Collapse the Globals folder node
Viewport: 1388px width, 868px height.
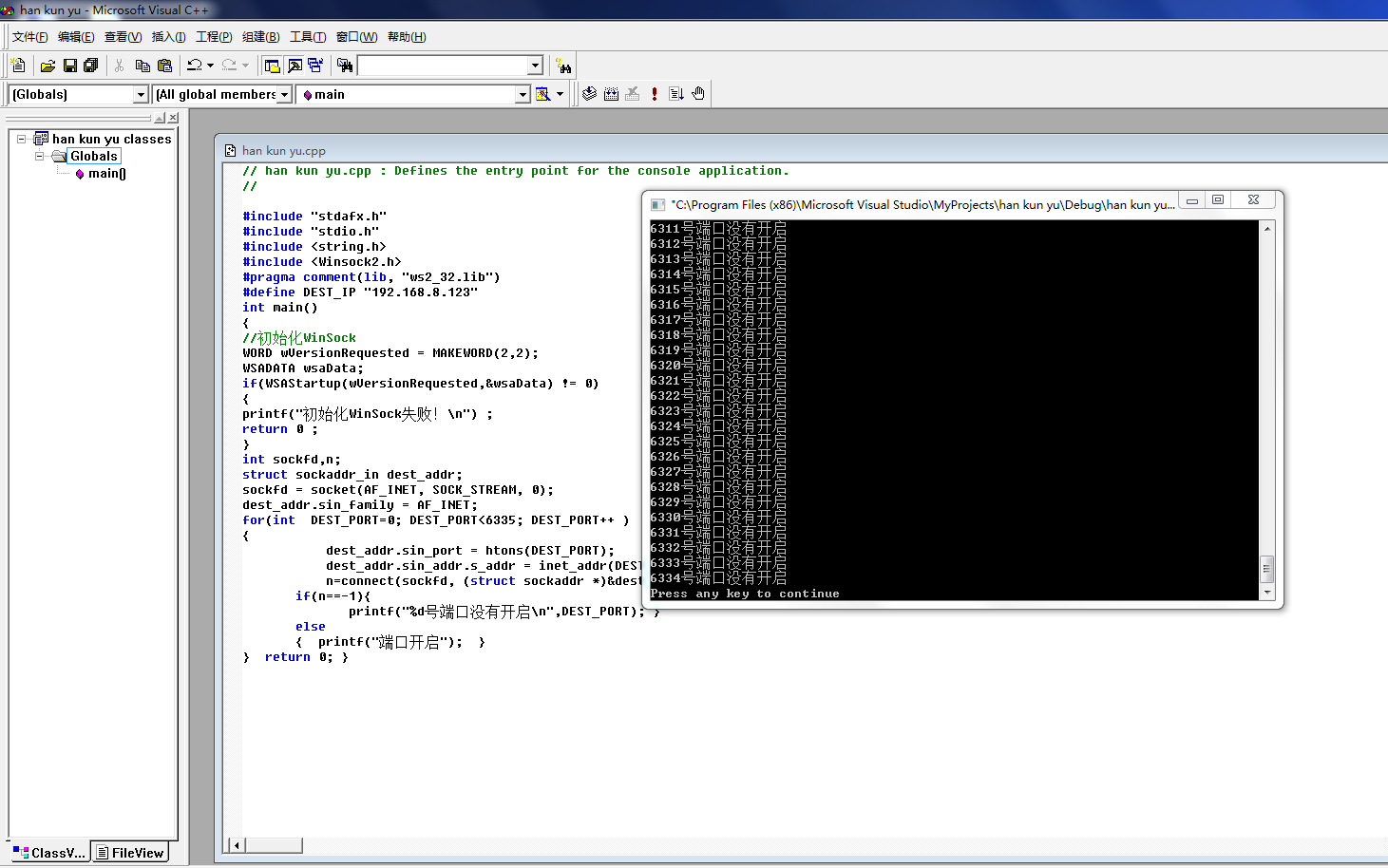pyautogui.click(x=40, y=156)
